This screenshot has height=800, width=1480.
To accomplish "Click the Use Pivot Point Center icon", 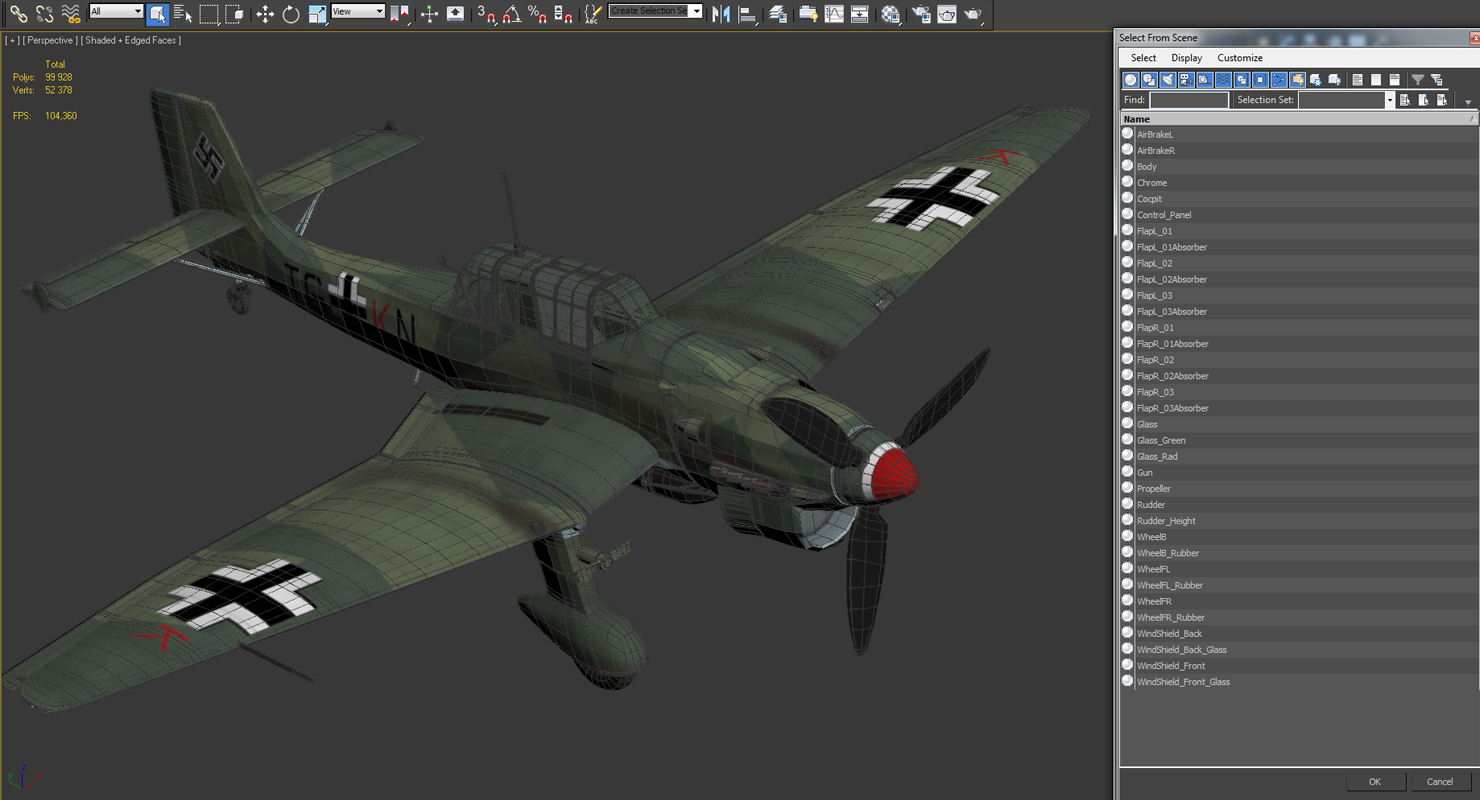I will click(399, 14).
